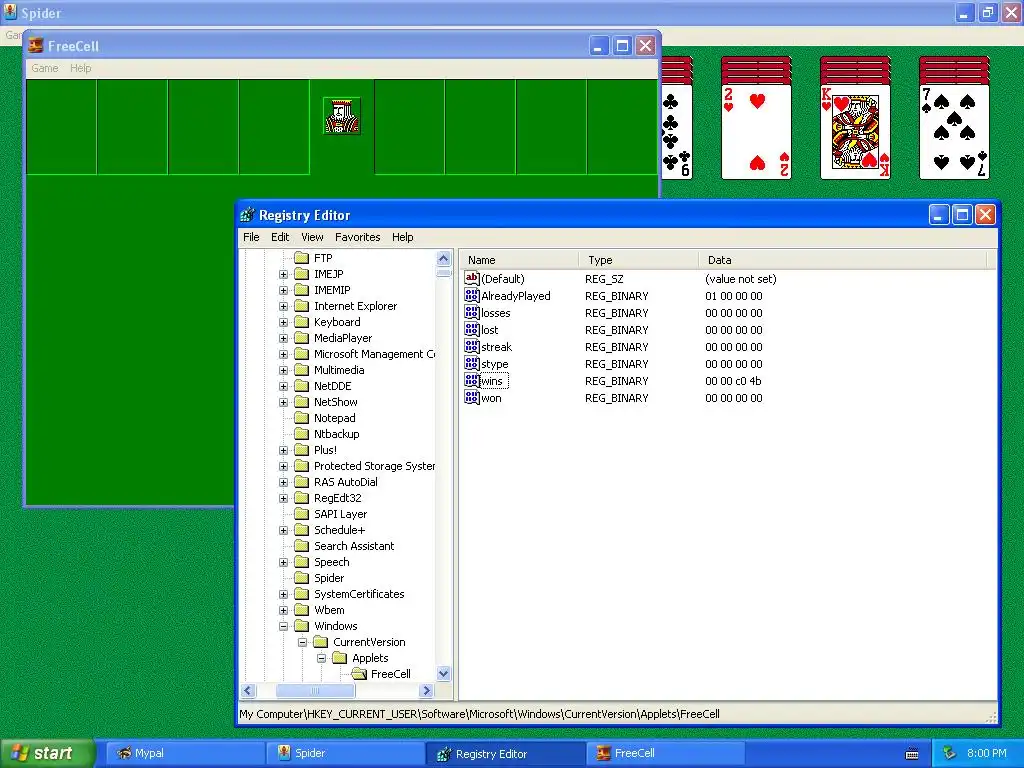Viewport: 1024px width, 768px height.
Task: Click the FTP folder icon
Action: pos(301,258)
